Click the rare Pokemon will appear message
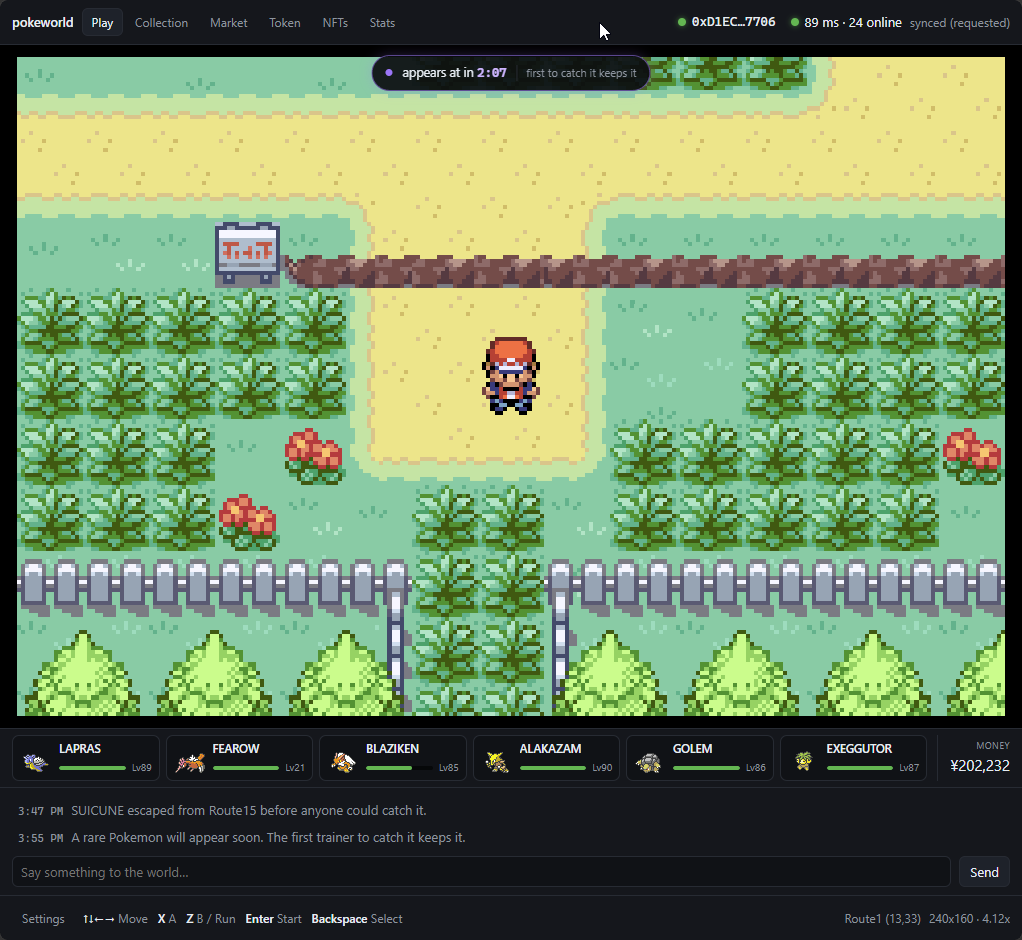The height and width of the screenshot is (940, 1022). [268, 837]
